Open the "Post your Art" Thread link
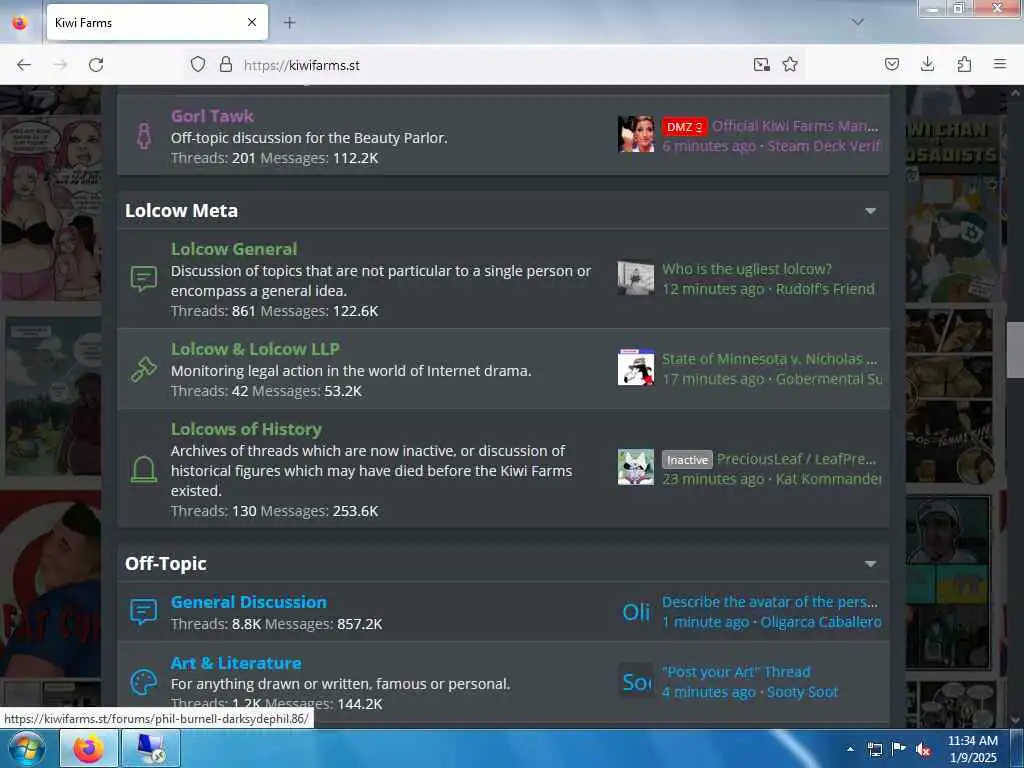This screenshot has height=768, width=1024. click(736, 672)
